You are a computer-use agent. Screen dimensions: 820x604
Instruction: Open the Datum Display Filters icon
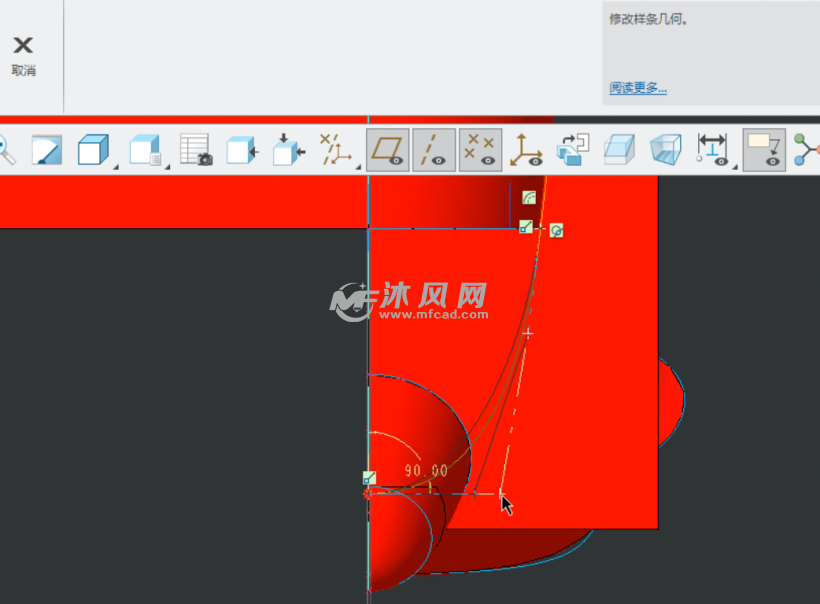pyautogui.click(x=336, y=151)
